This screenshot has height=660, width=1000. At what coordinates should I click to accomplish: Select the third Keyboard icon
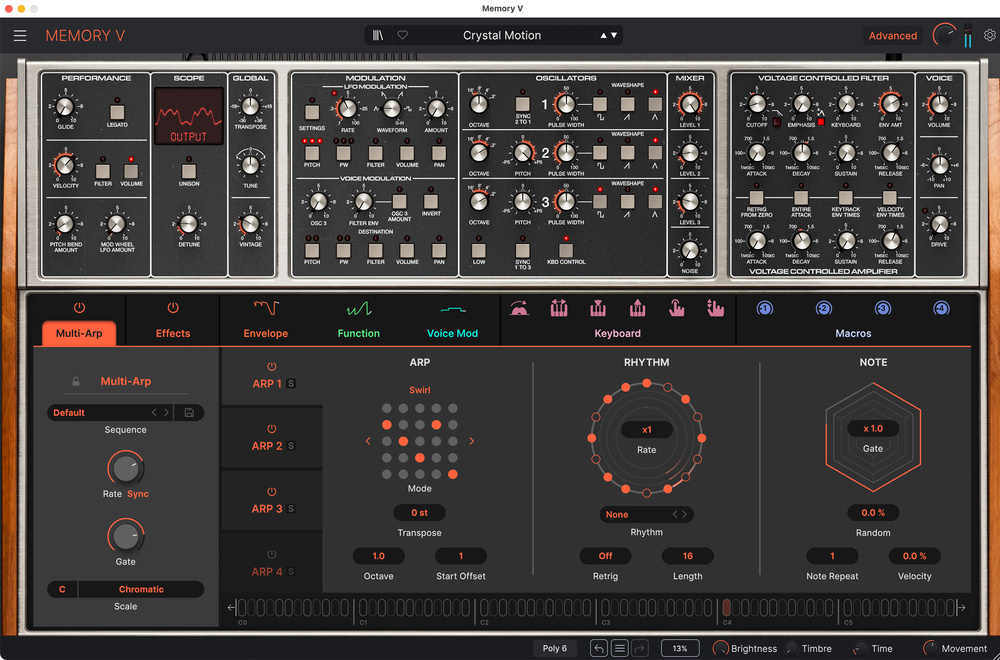tap(598, 309)
